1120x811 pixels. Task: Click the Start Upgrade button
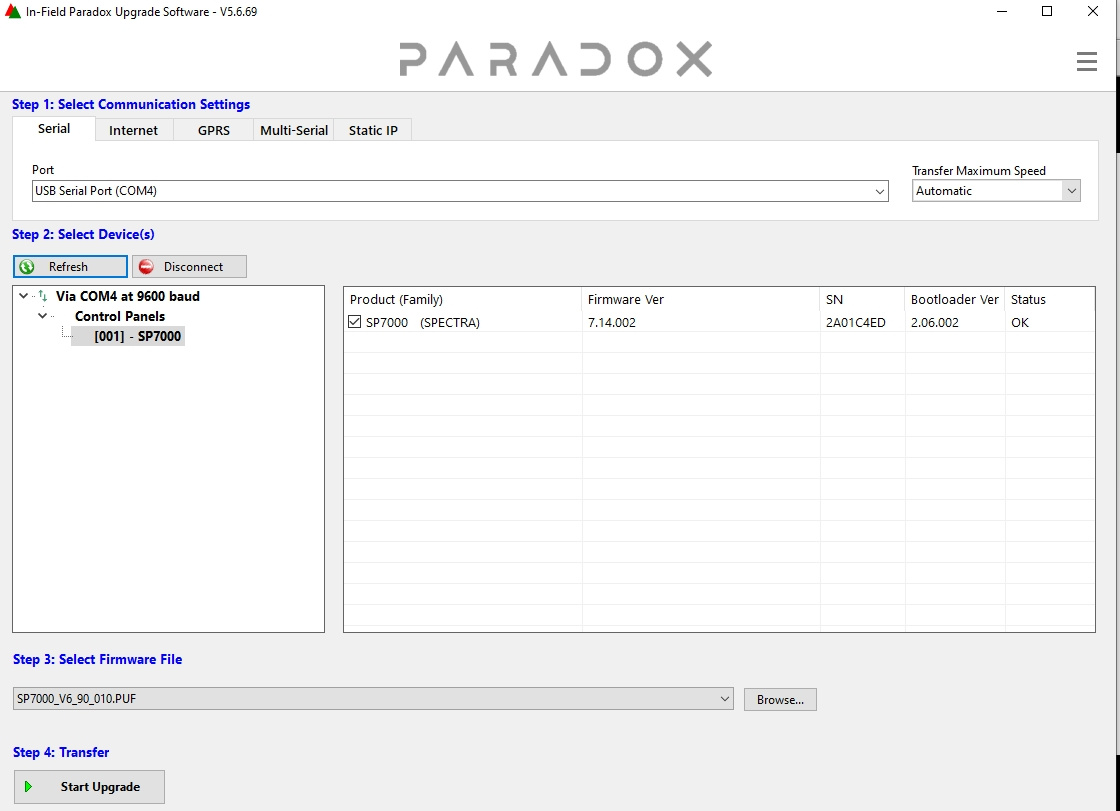pos(88,787)
